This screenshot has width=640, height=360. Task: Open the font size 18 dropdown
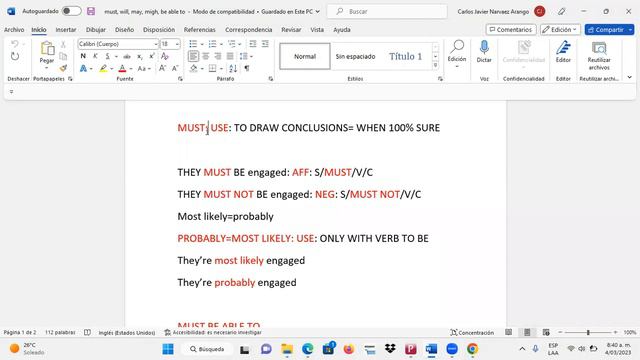coord(177,44)
